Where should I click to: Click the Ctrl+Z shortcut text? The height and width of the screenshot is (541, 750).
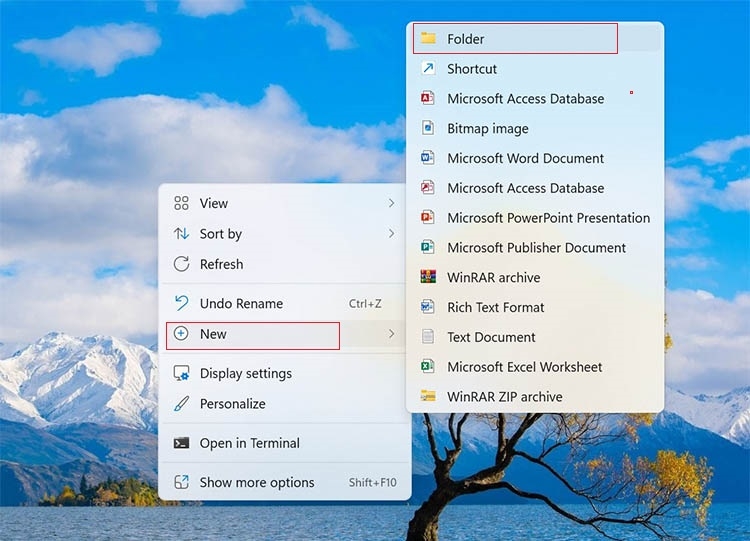click(x=365, y=304)
